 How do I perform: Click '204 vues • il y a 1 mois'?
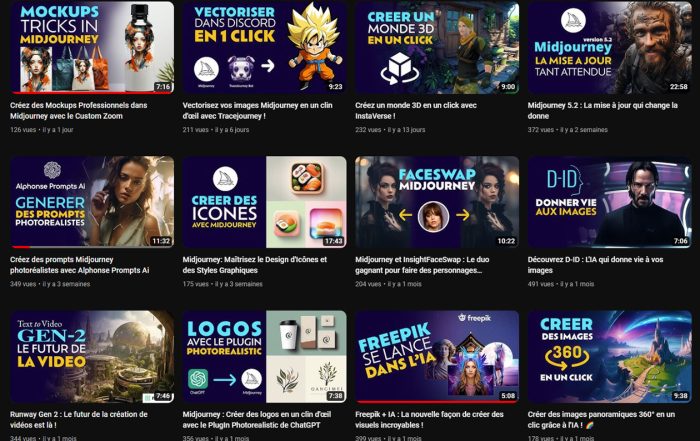[x=388, y=284]
